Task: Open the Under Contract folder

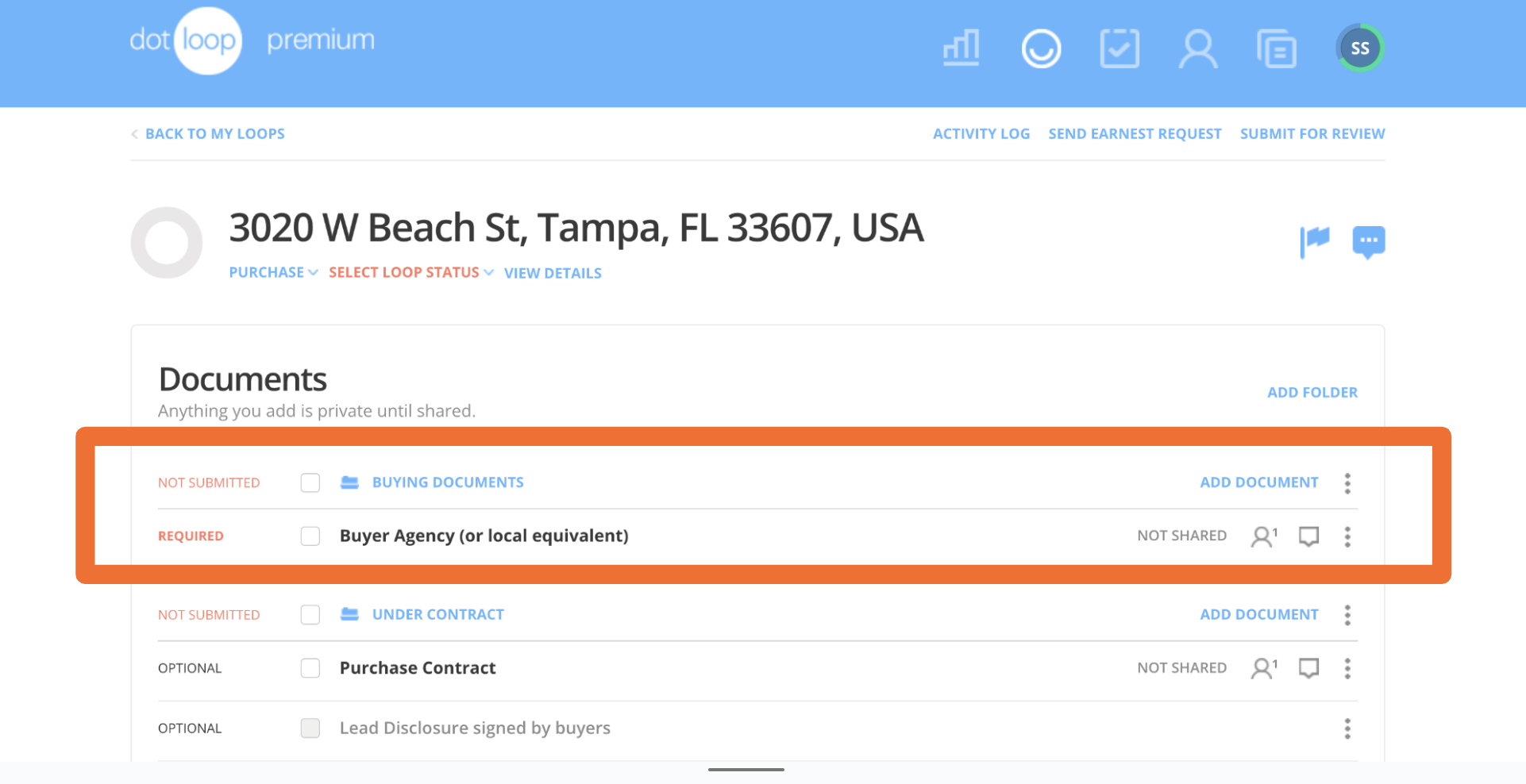Action: (x=437, y=614)
